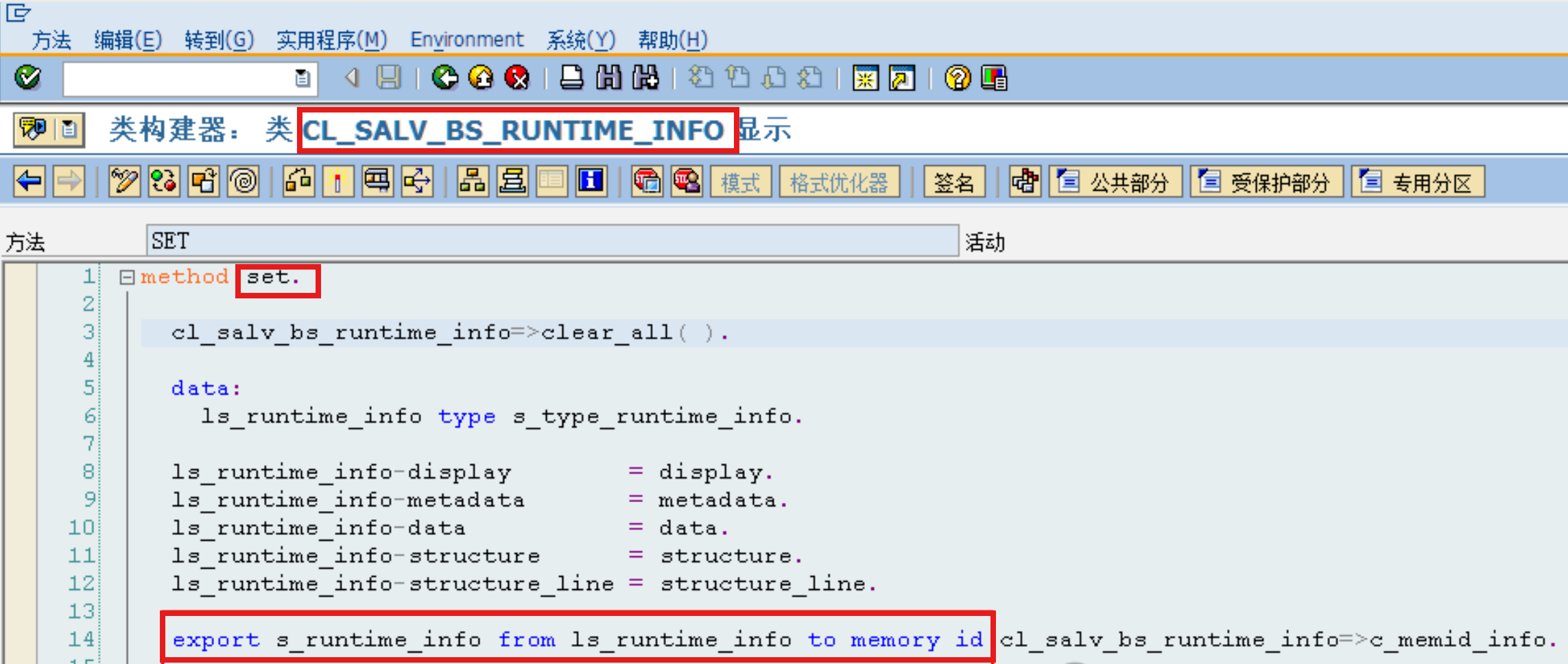1568x664 pixels.
Task: Click the green Continue checkmark icon
Action: (27, 78)
